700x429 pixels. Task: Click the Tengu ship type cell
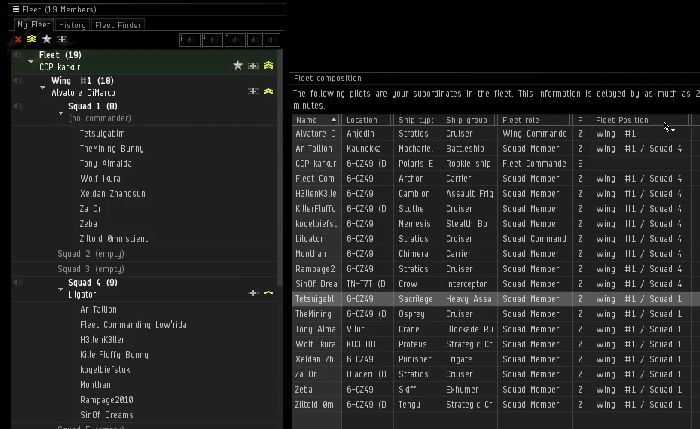point(409,404)
